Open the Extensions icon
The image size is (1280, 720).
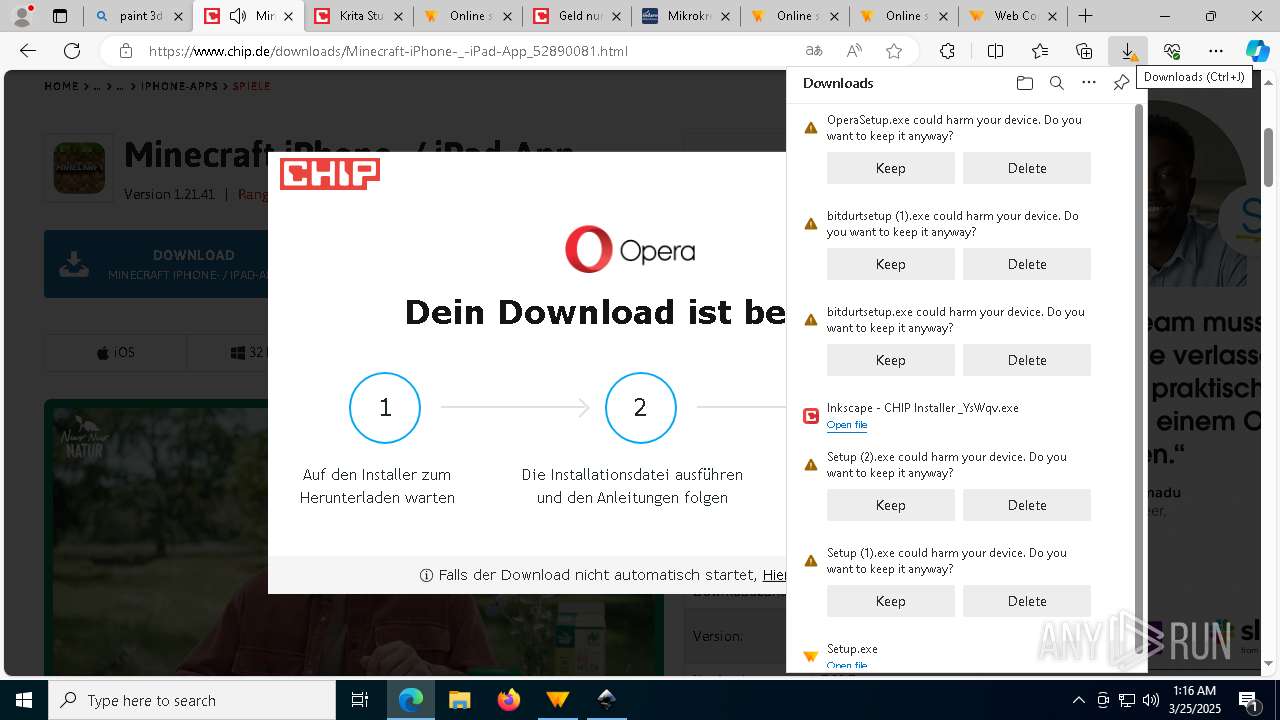point(947,51)
